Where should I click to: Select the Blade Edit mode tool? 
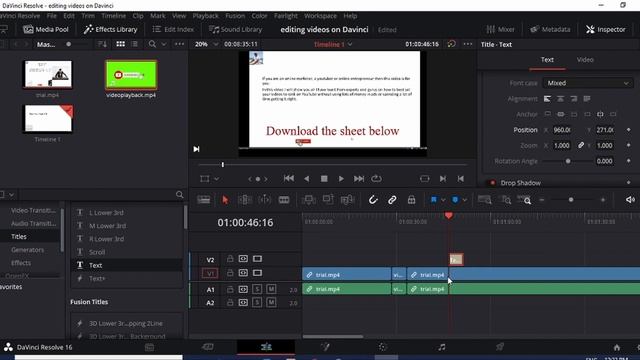(x=284, y=200)
